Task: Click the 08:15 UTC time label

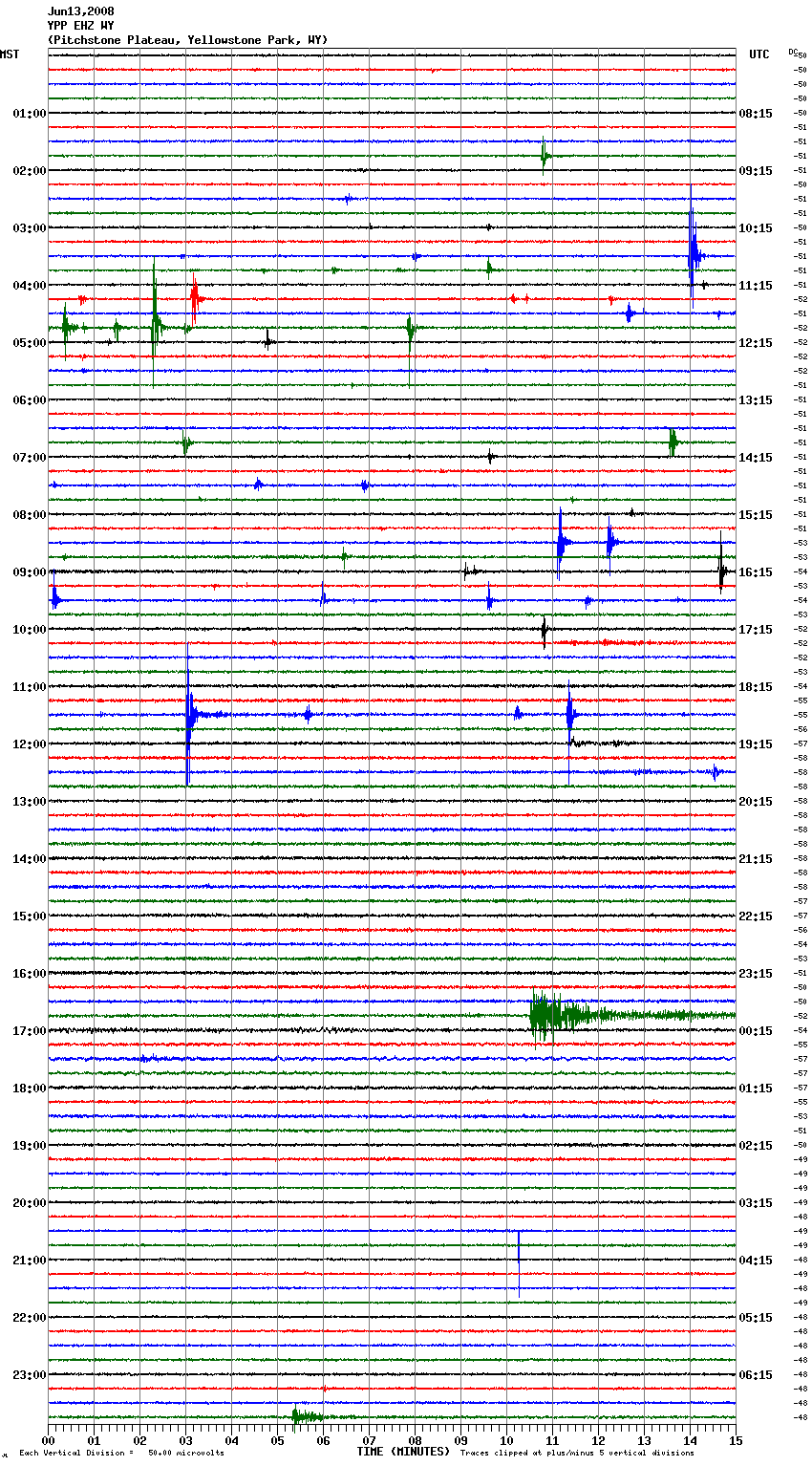Action: tap(756, 114)
